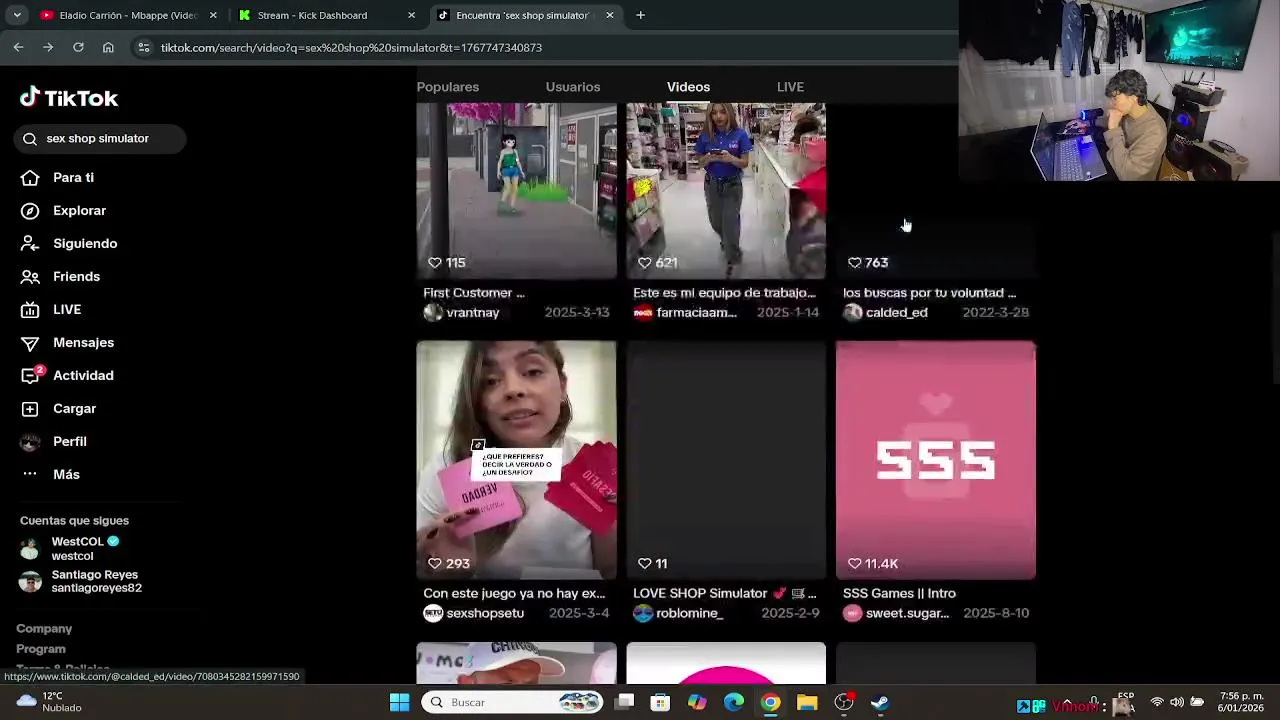View site information icon in address bar
Image resolution: width=1280 pixels, height=720 pixels.
point(144,47)
